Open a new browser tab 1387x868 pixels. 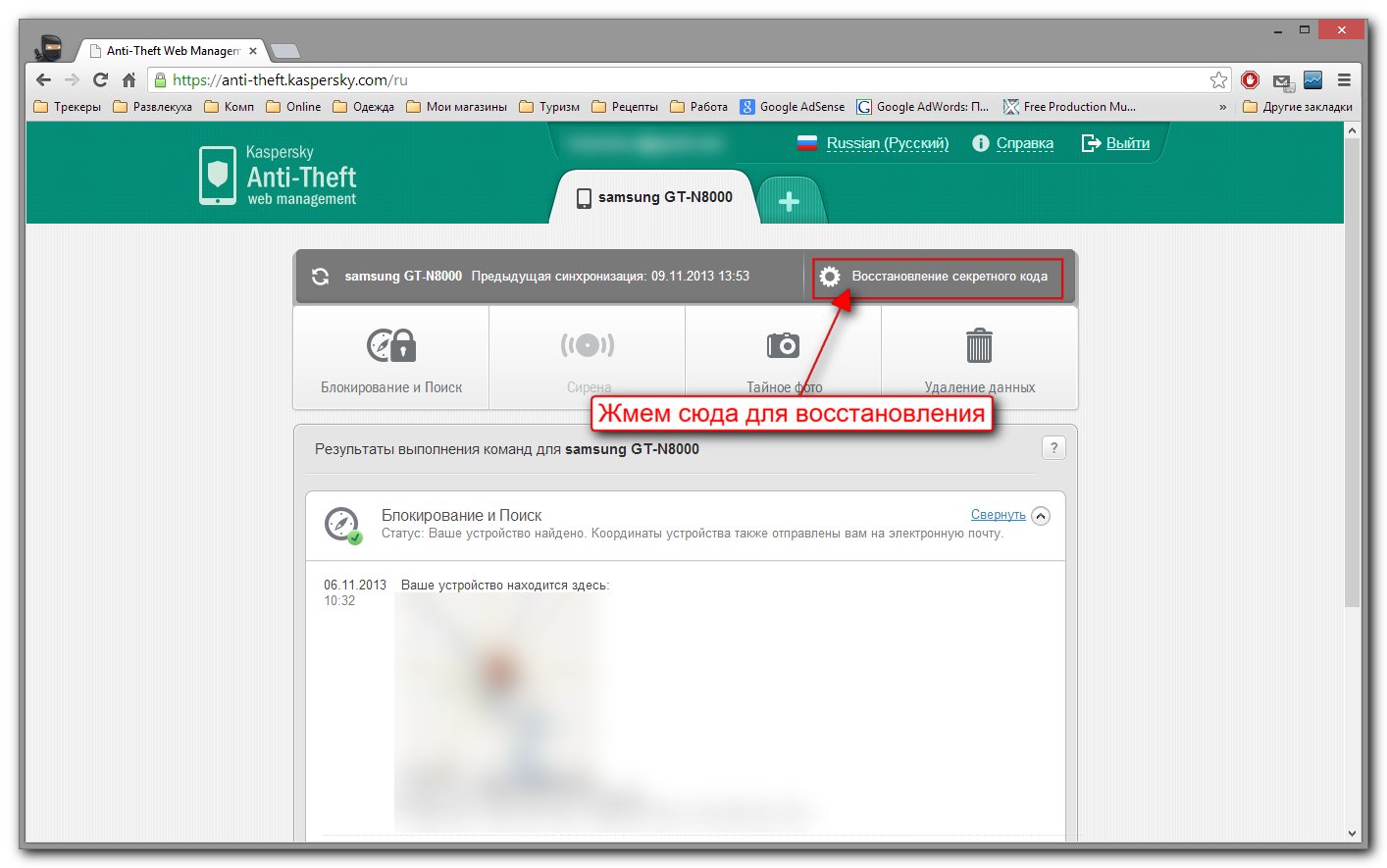[x=284, y=51]
